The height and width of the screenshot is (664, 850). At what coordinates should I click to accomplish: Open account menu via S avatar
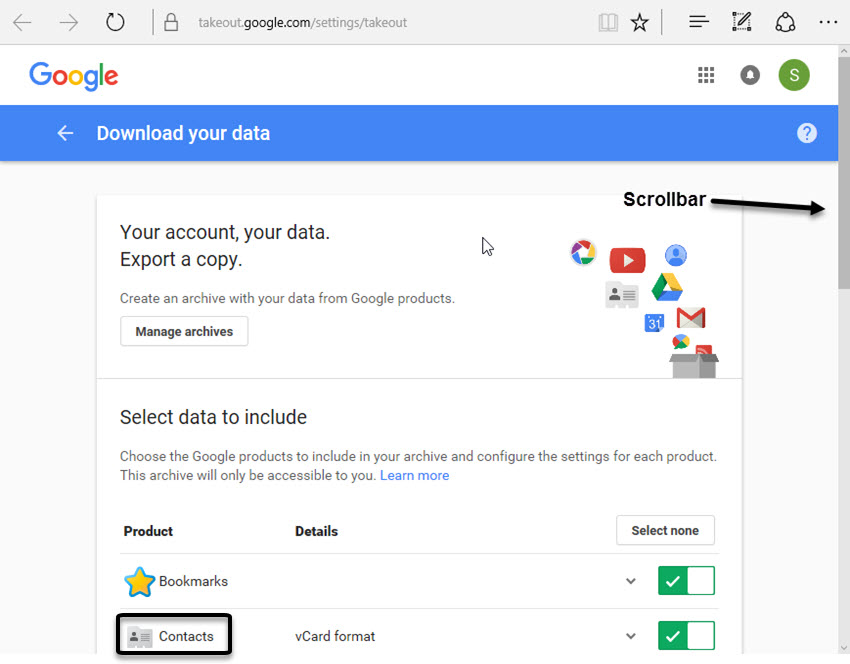tap(794, 75)
